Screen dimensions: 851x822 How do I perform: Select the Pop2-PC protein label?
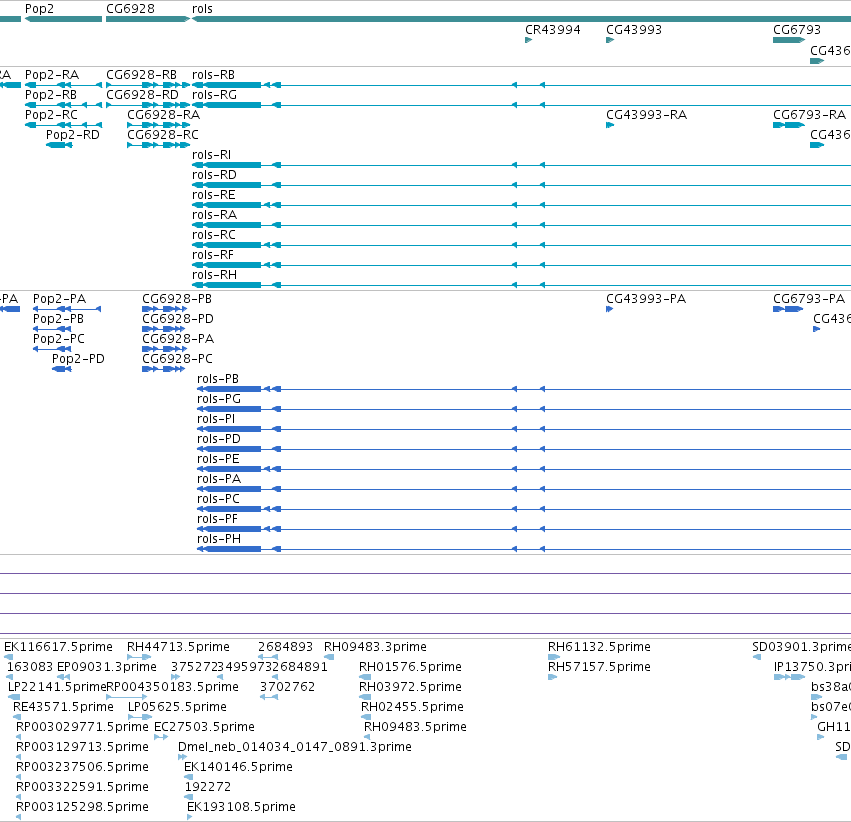tap(59, 339)
